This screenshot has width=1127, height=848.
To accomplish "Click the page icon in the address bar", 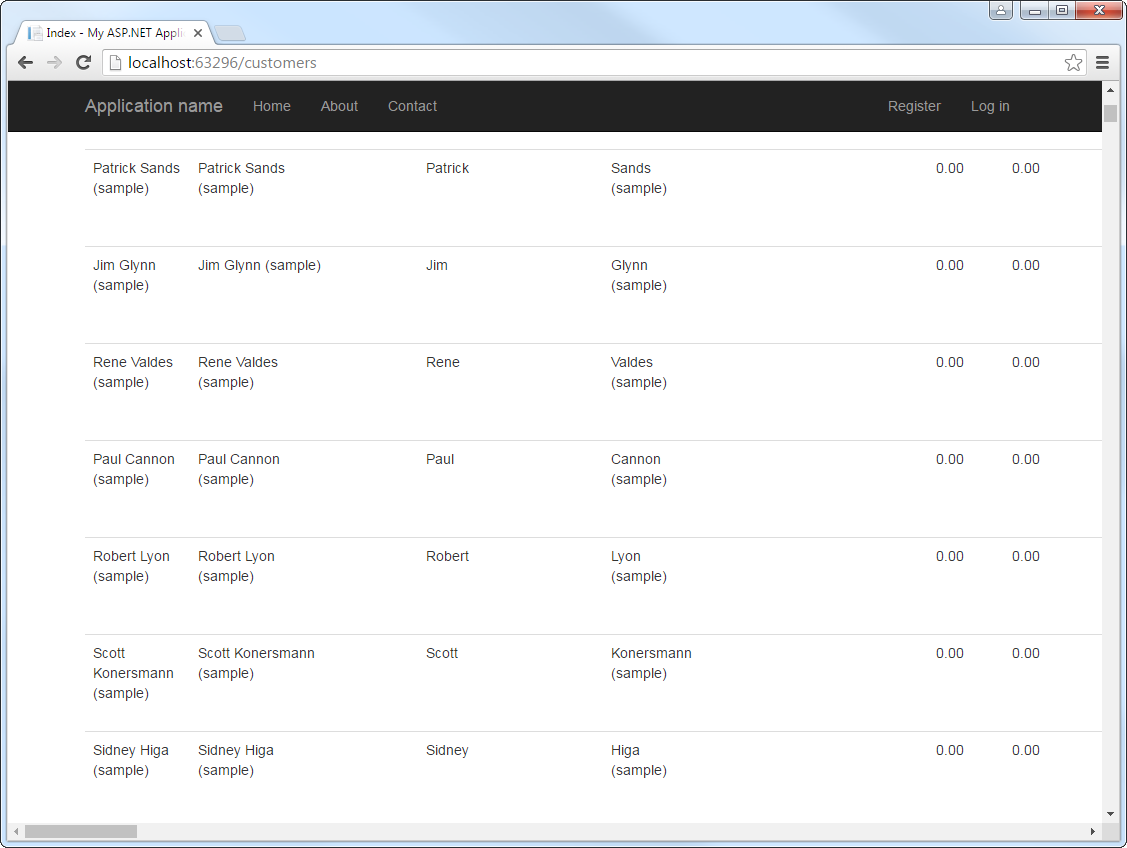I will click(x=117, y=62).
